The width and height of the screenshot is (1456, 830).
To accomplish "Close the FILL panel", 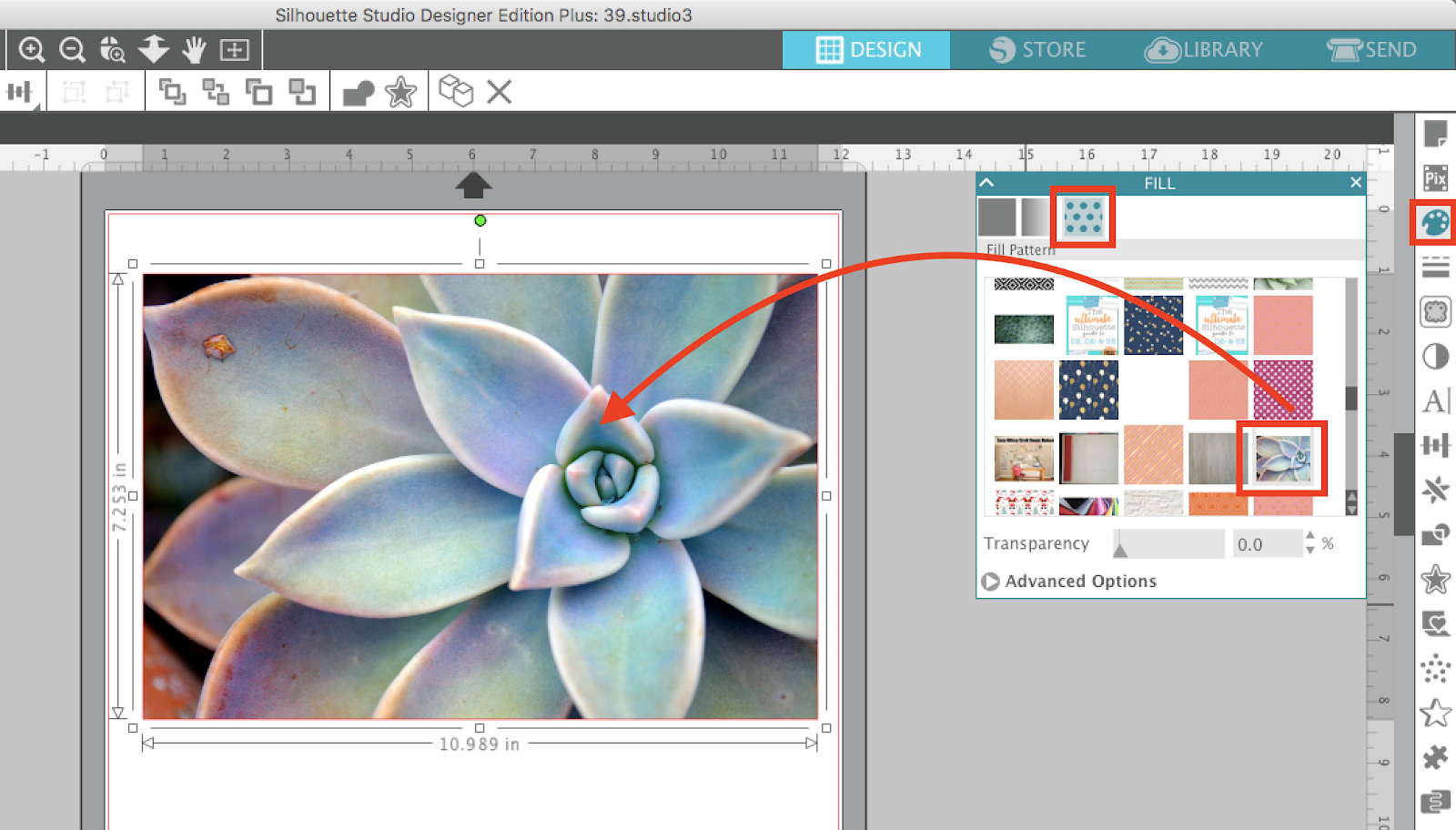I will point(1356,183).
